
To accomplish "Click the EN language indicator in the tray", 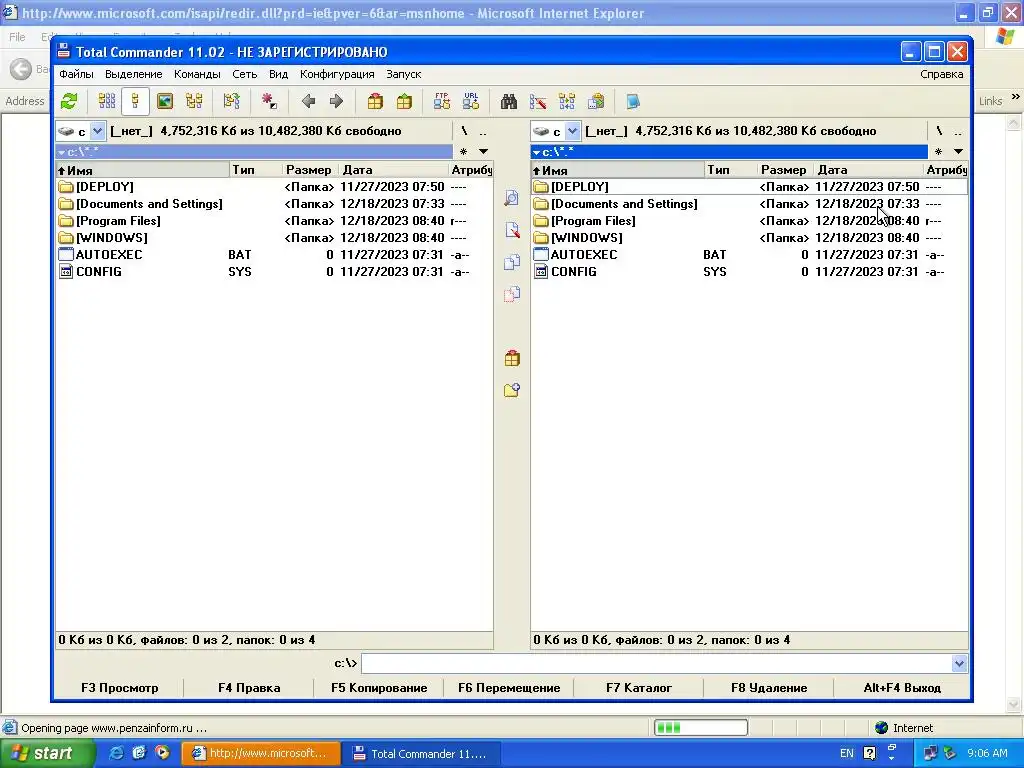I will tap(846, 754).
